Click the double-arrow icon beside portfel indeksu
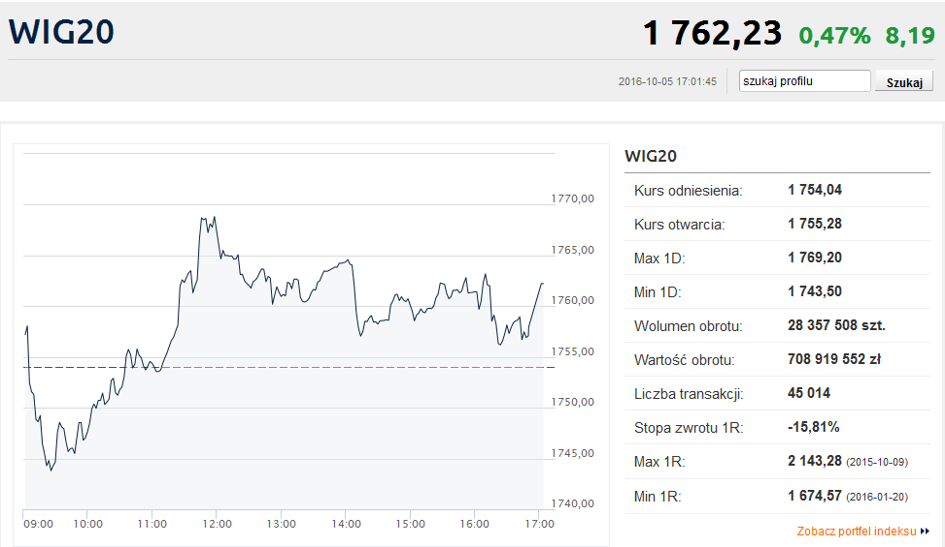 tap(925, 531)
